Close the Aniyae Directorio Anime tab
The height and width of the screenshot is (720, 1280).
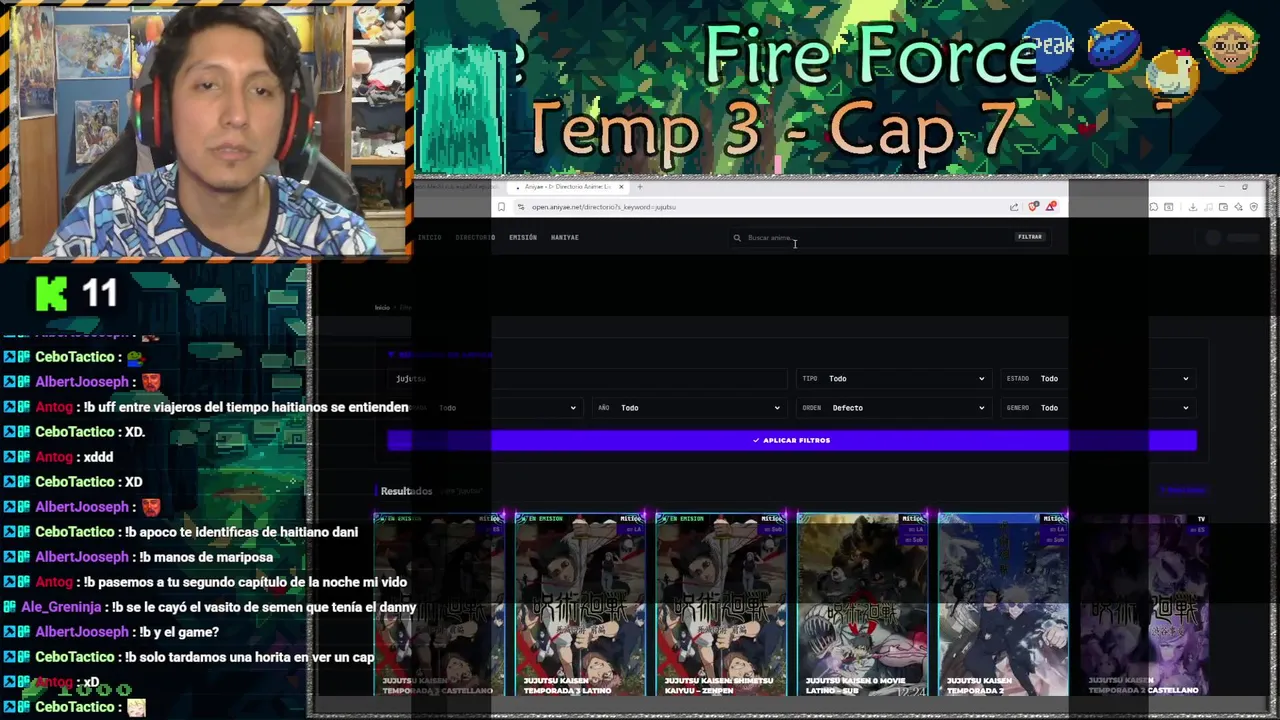coord(621,187)
